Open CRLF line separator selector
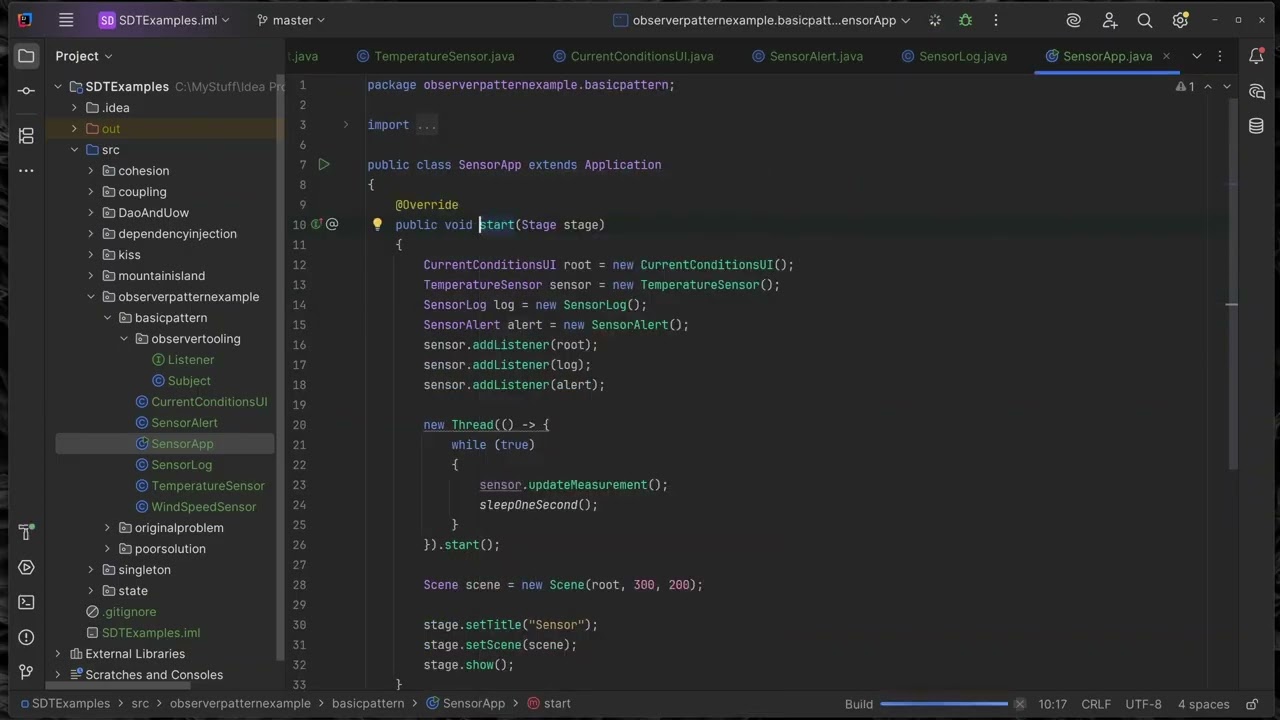Screen dimensions: 1280x720 (1096, 704)
